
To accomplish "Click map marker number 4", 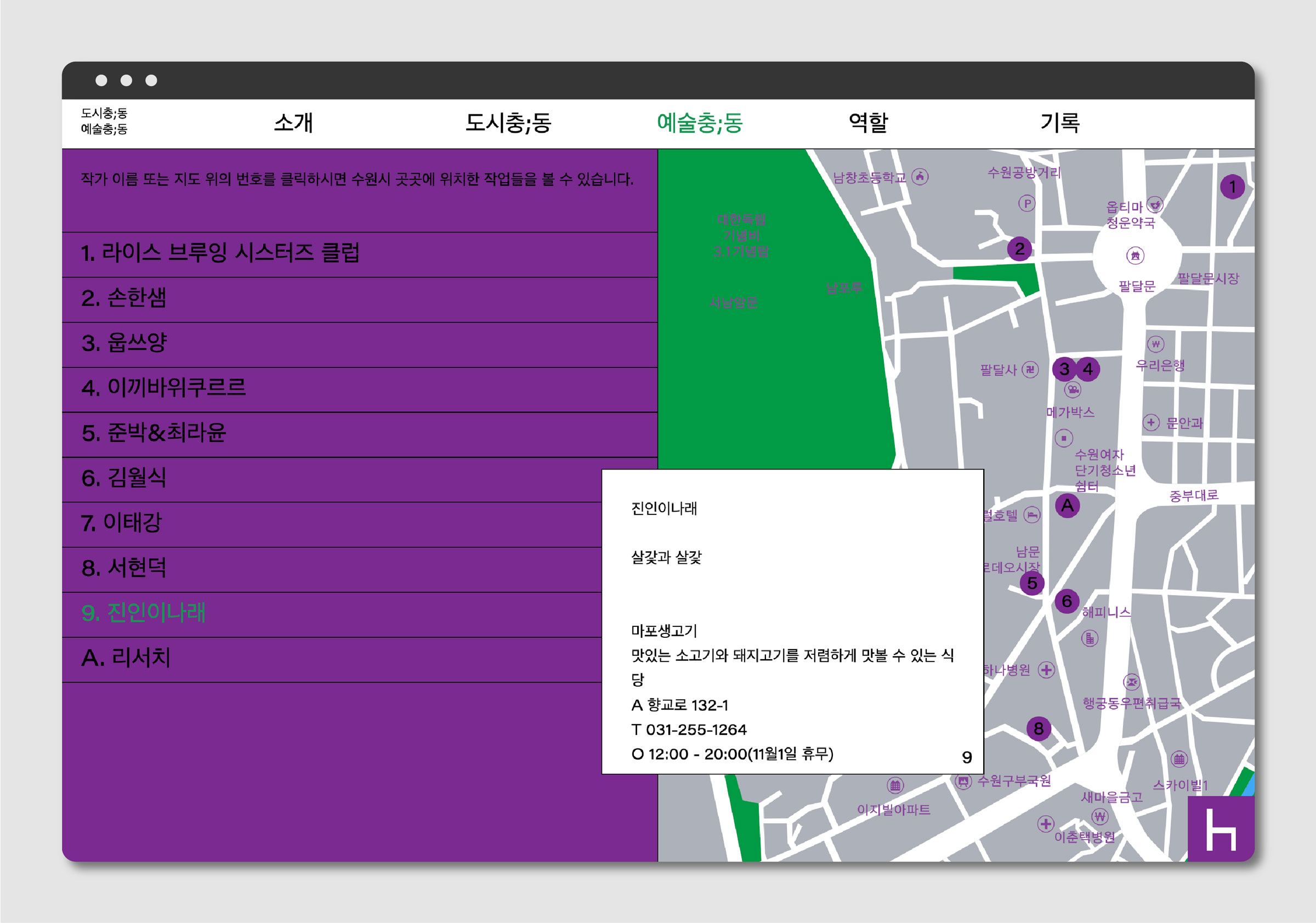I will click(x=1088, y=369).
